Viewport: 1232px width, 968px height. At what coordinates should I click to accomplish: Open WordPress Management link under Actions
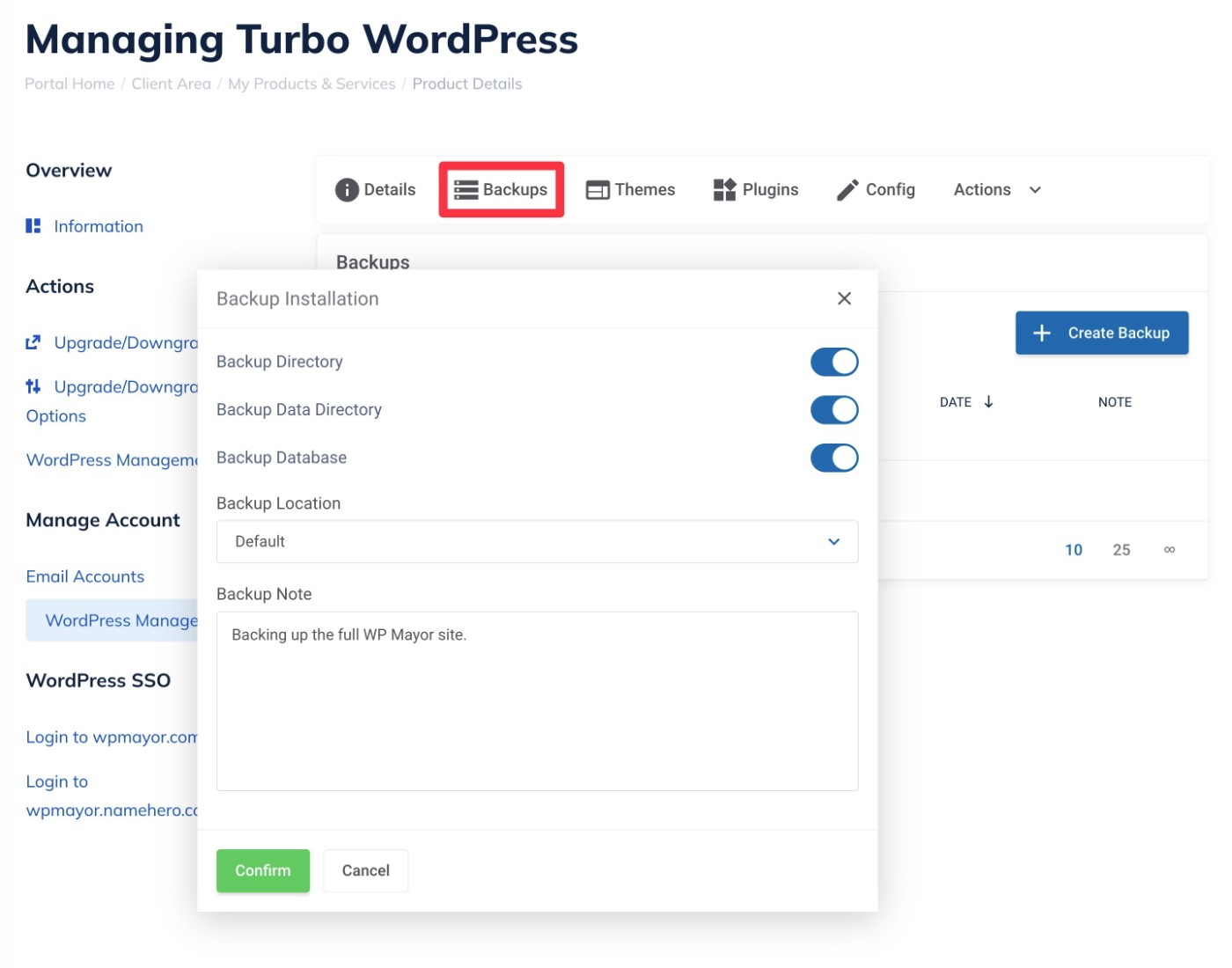(112, 460)
